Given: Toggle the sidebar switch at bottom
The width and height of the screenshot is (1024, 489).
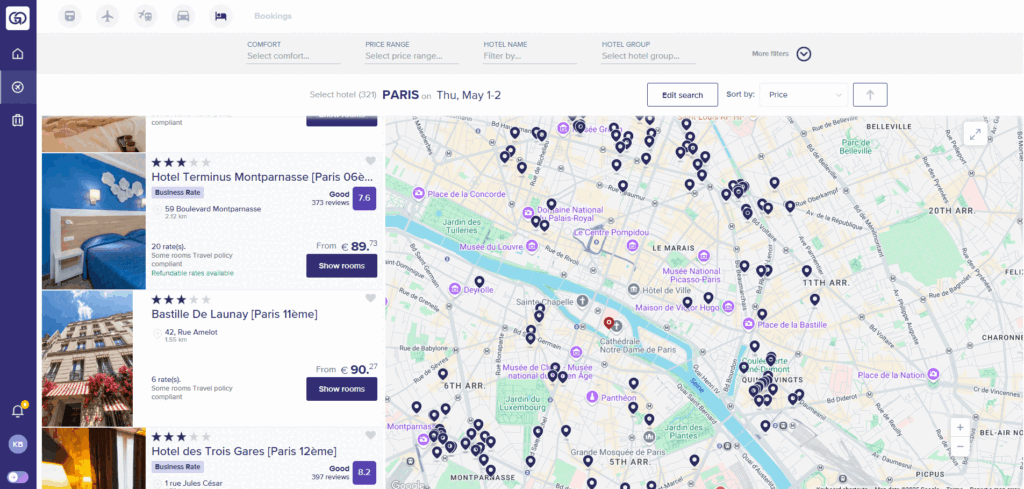Looking at the screenshot, I should point(17,476).
